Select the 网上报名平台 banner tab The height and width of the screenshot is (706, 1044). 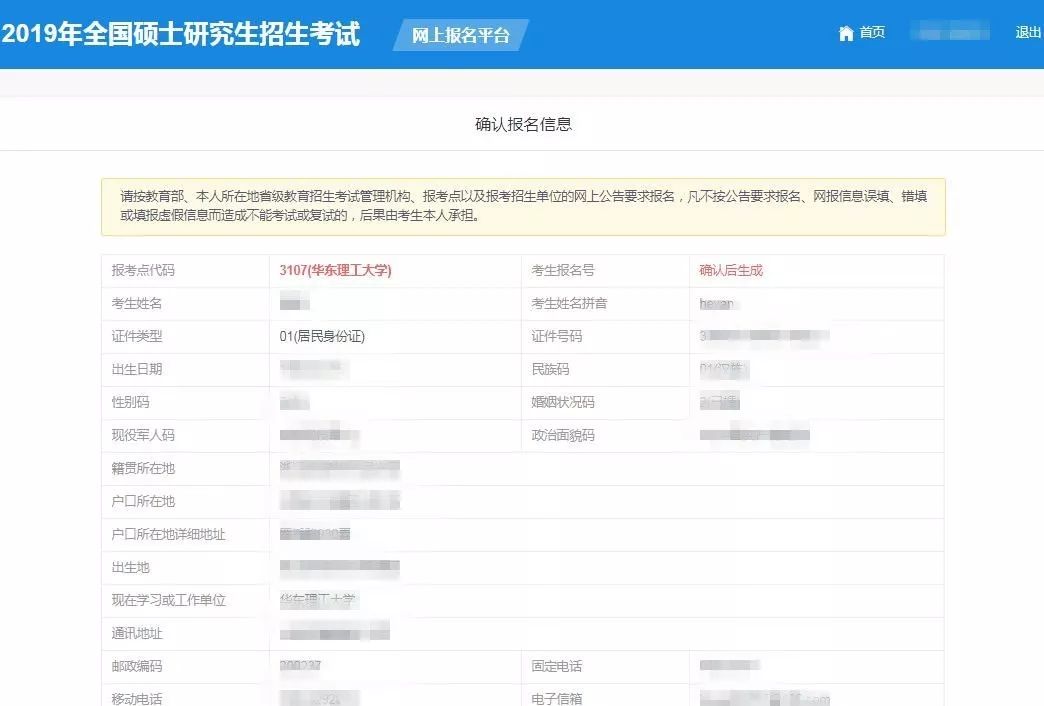[461, 36]
